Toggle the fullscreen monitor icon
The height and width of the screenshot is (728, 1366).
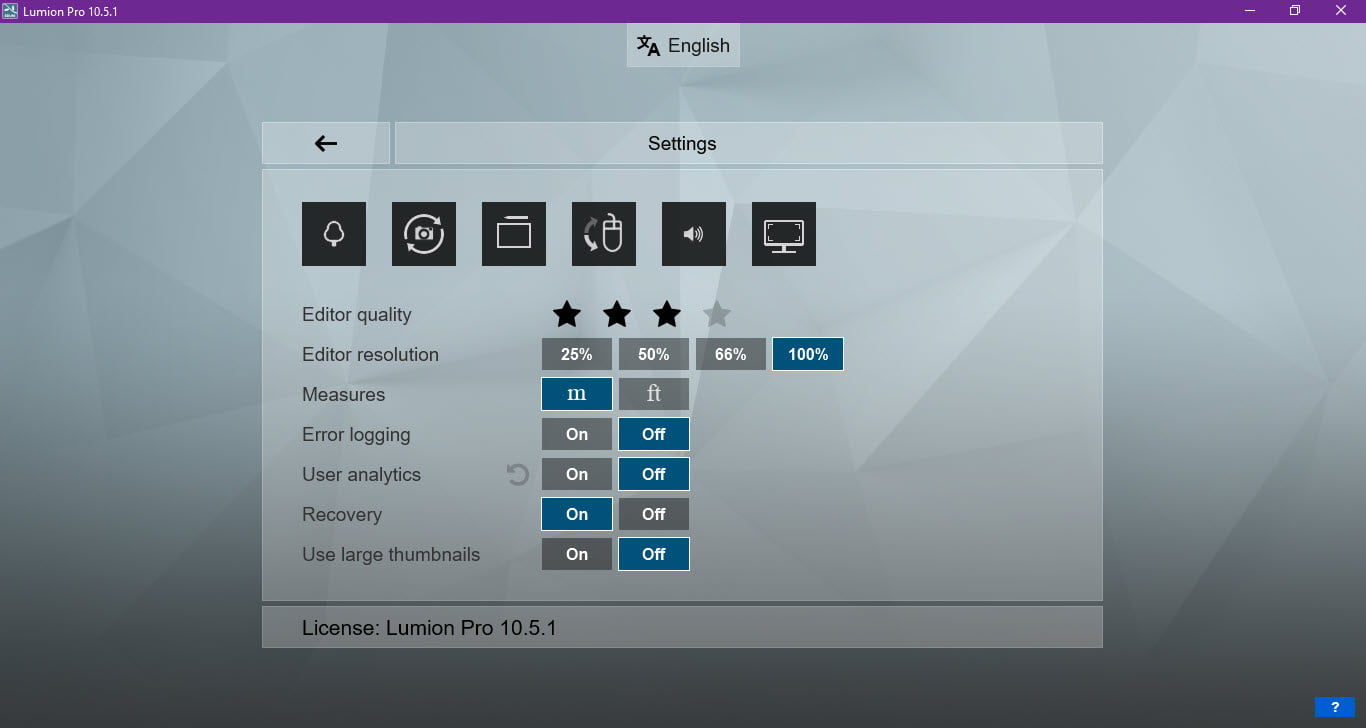(784, 234)
